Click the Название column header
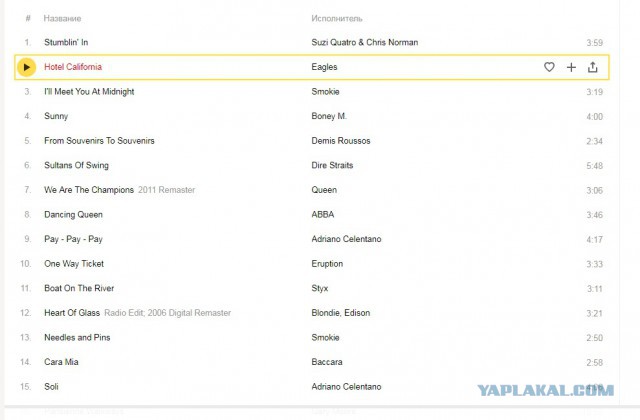The height and width of the screenshot is (420, 640). (62, 18)
